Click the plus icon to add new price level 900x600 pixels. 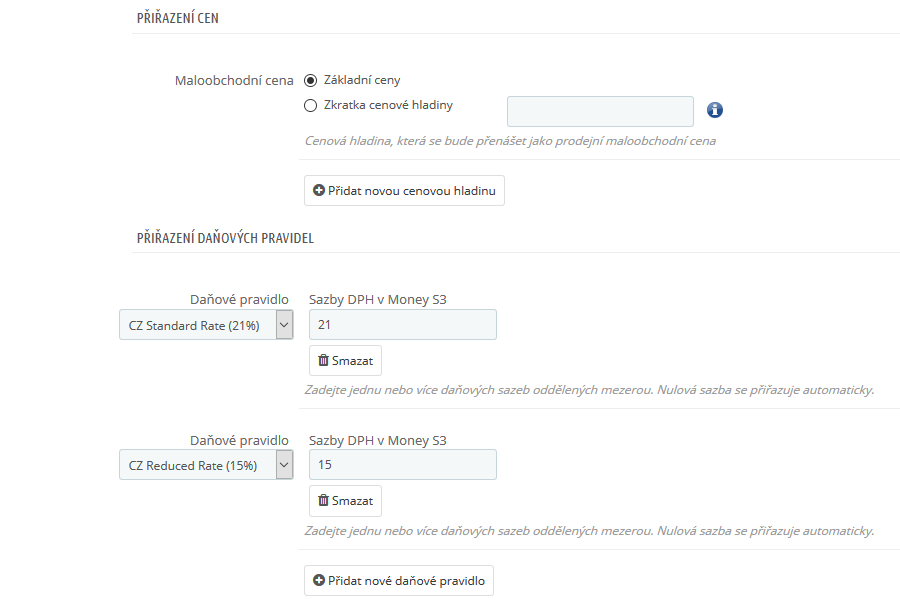319,190
